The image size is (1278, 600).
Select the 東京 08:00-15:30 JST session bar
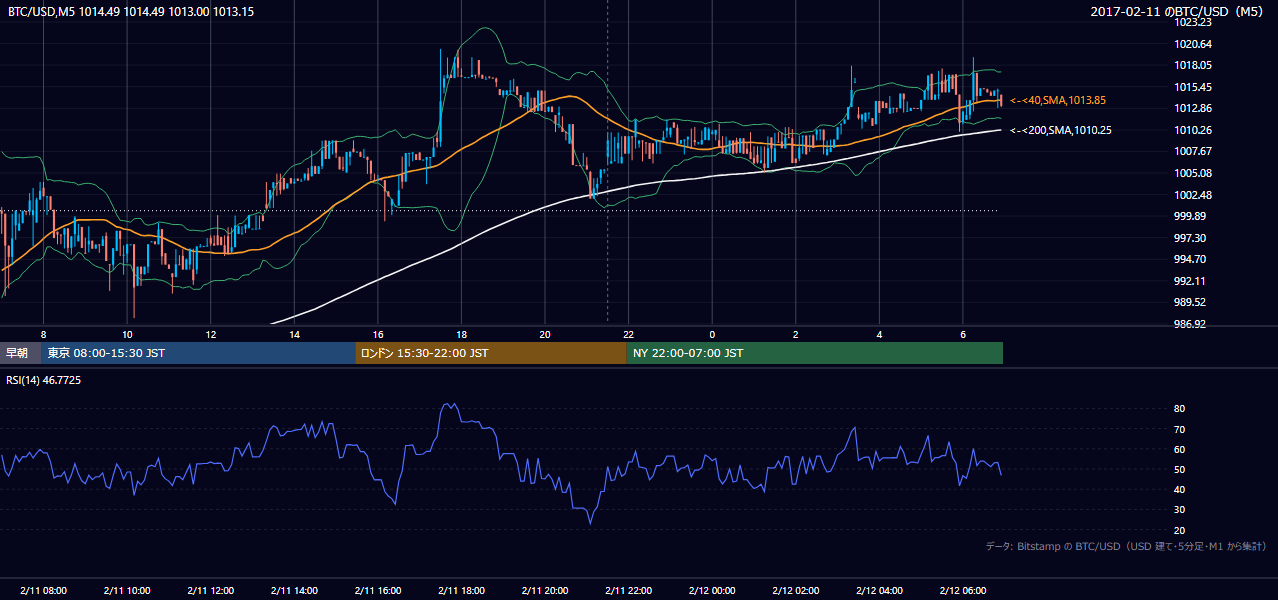coord(199,353)
